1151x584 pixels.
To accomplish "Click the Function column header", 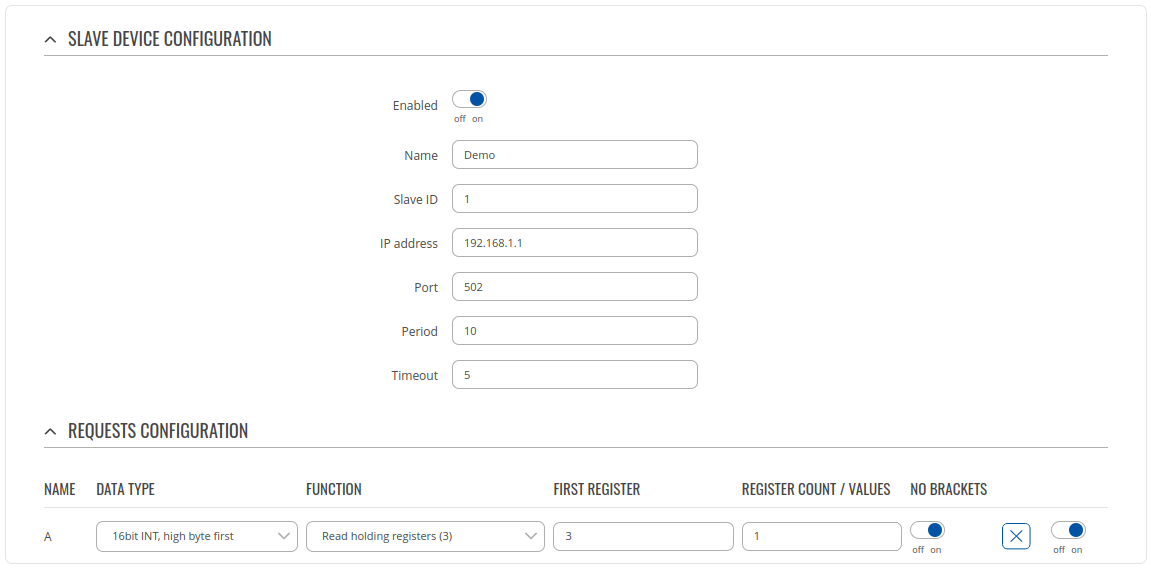I will tap(333, 489).
